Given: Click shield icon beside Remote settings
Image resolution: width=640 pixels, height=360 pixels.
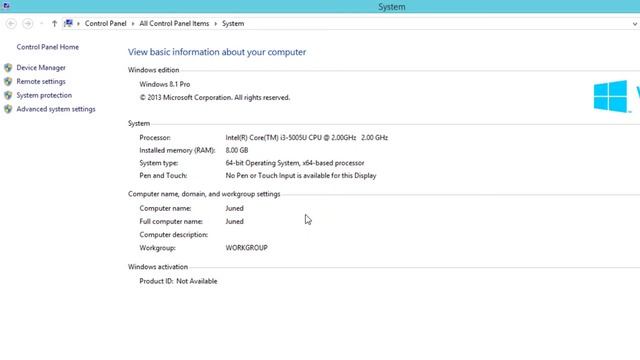Looking at the screenshot, I should 8,82.
